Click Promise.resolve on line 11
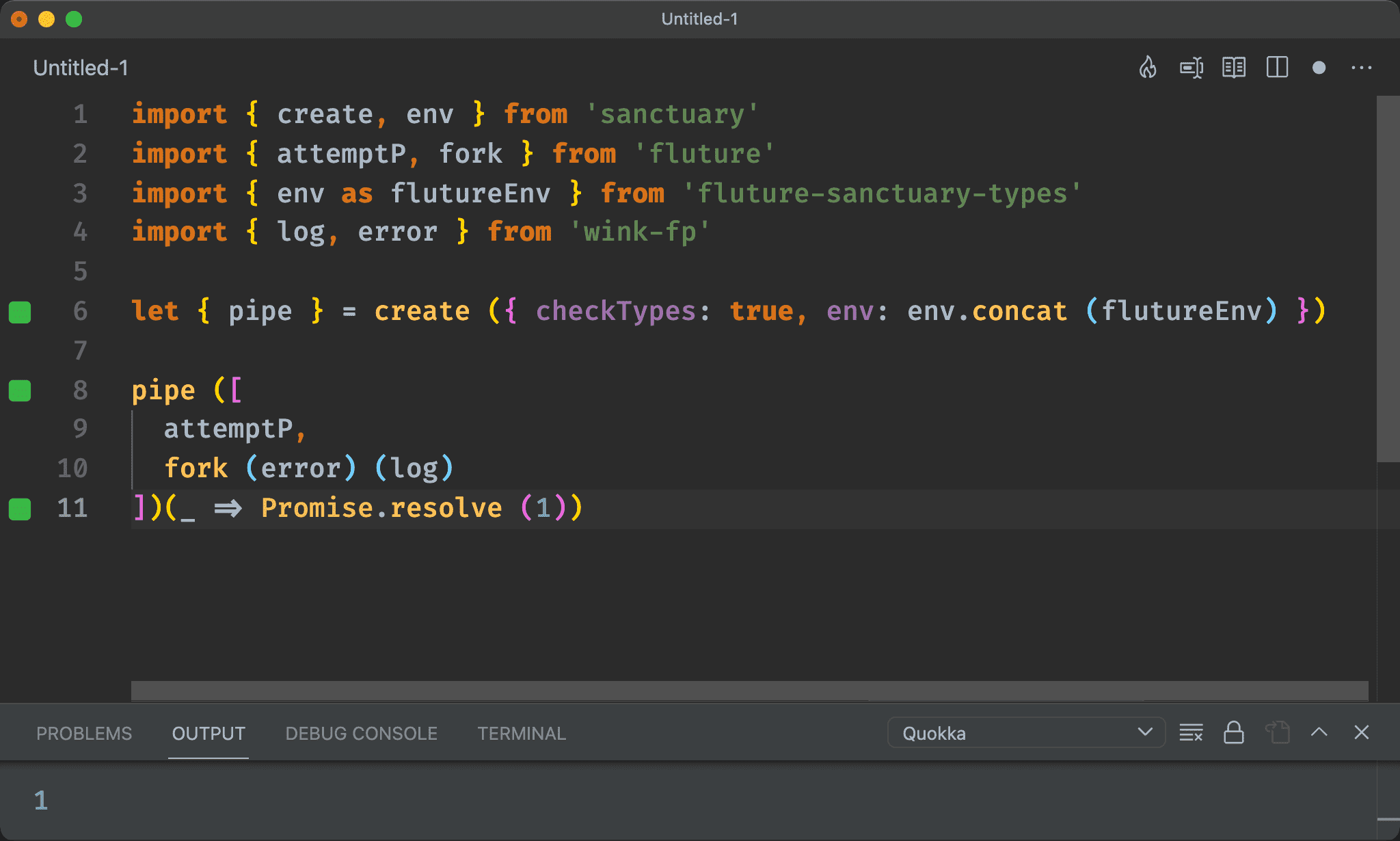 pyautogui.click(x=381, y=508)
